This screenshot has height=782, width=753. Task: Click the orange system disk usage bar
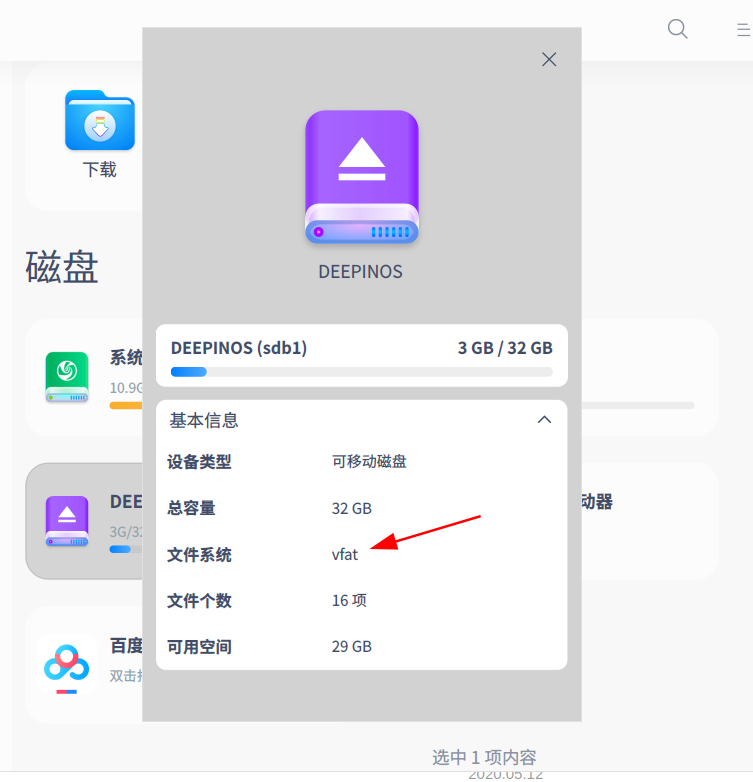(126, 405)
